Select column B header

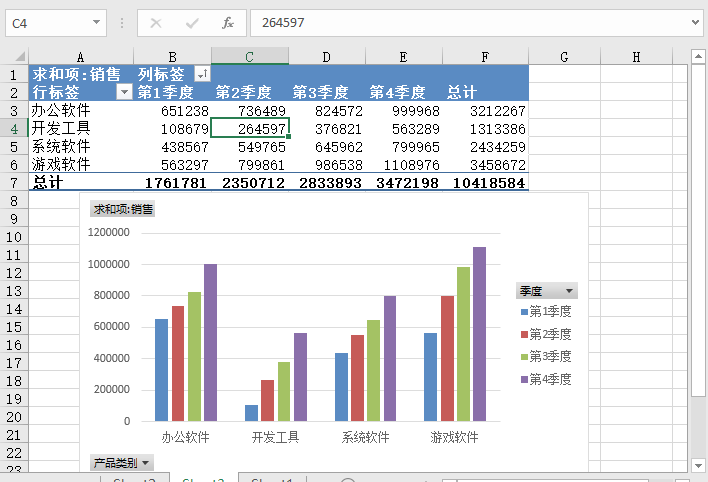pyautogui.click(x=172, y=57)
